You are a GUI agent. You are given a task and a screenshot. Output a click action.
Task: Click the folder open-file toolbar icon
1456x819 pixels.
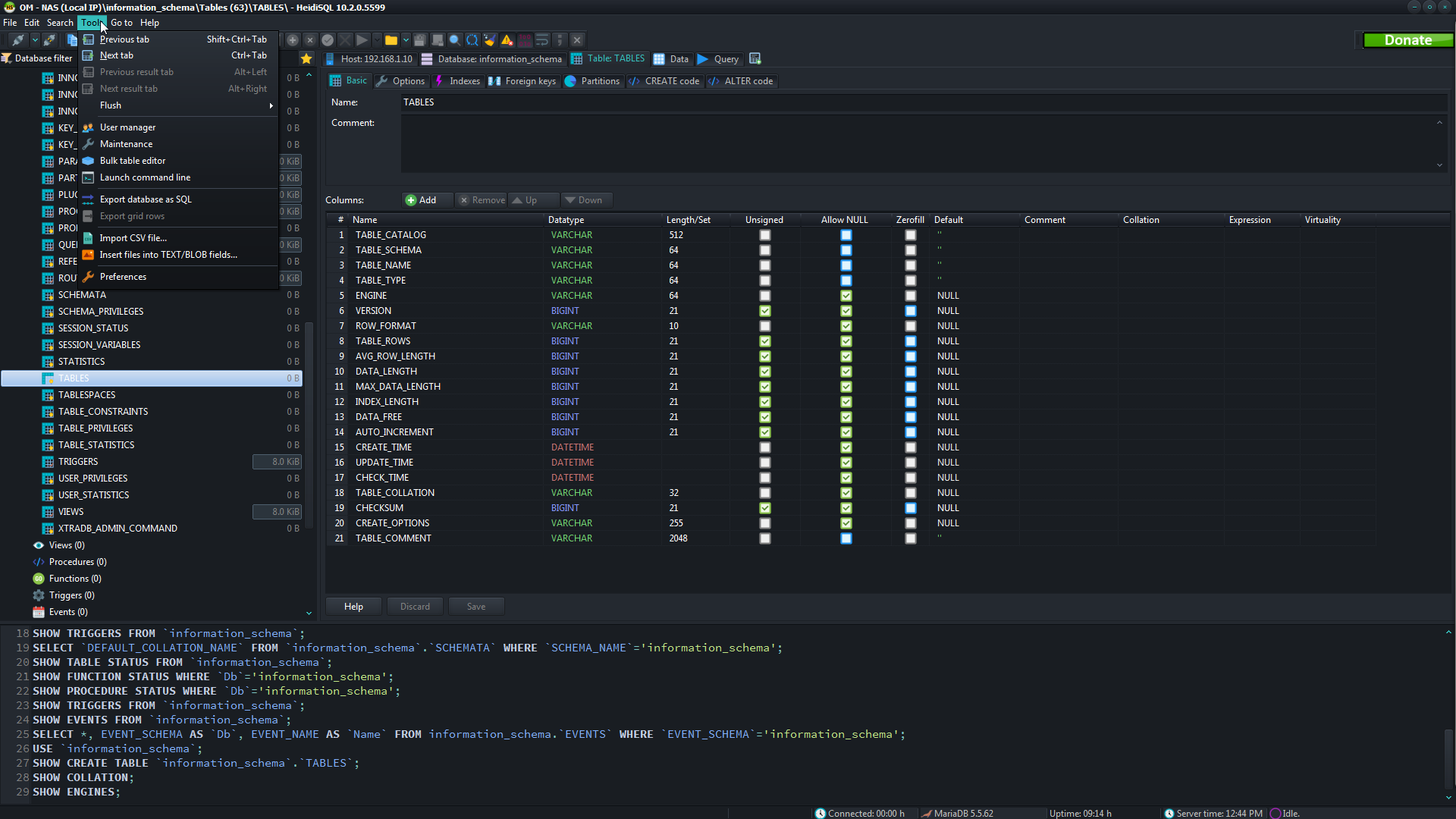391,40
